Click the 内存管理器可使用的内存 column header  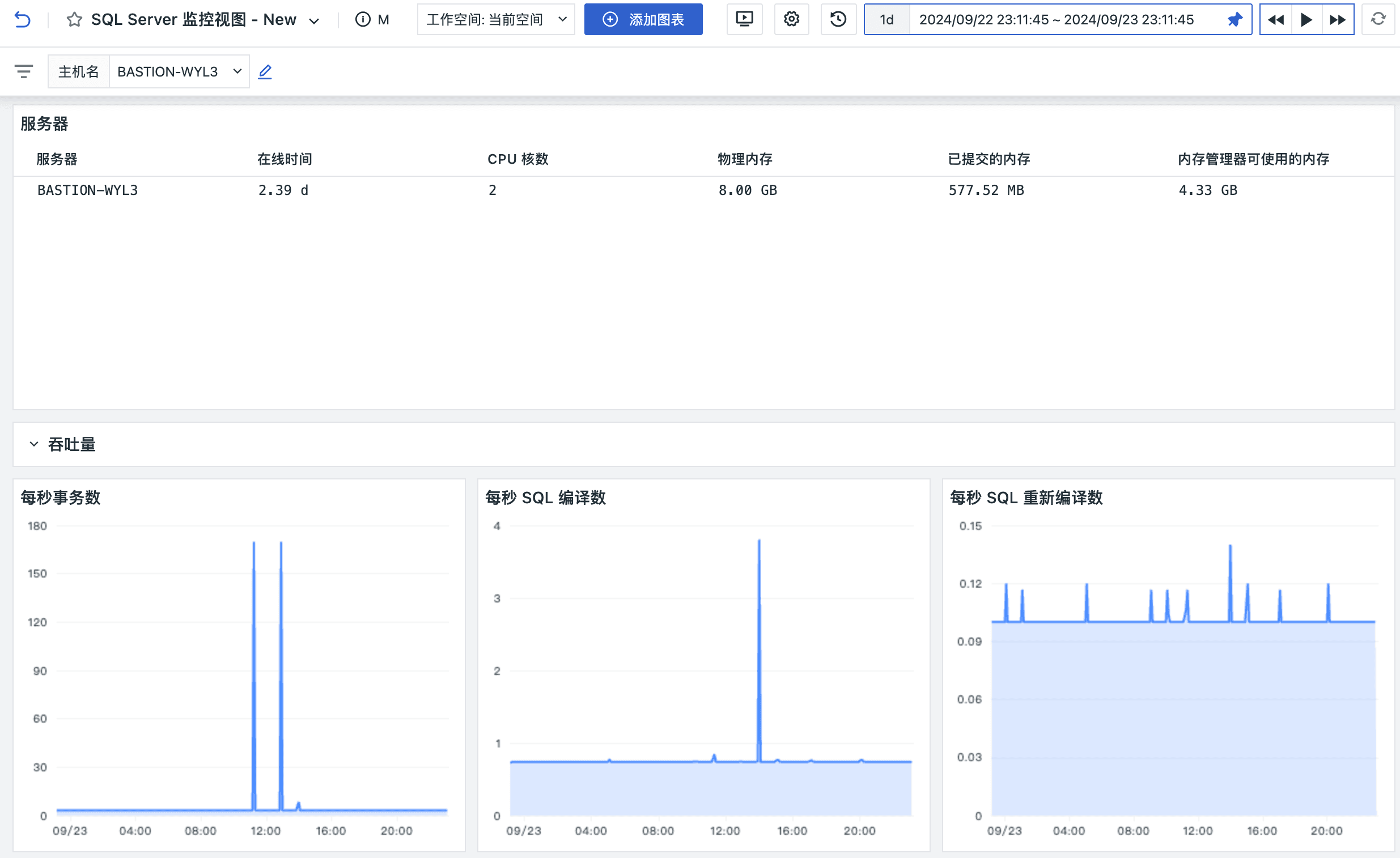[x=1253, y=159]
